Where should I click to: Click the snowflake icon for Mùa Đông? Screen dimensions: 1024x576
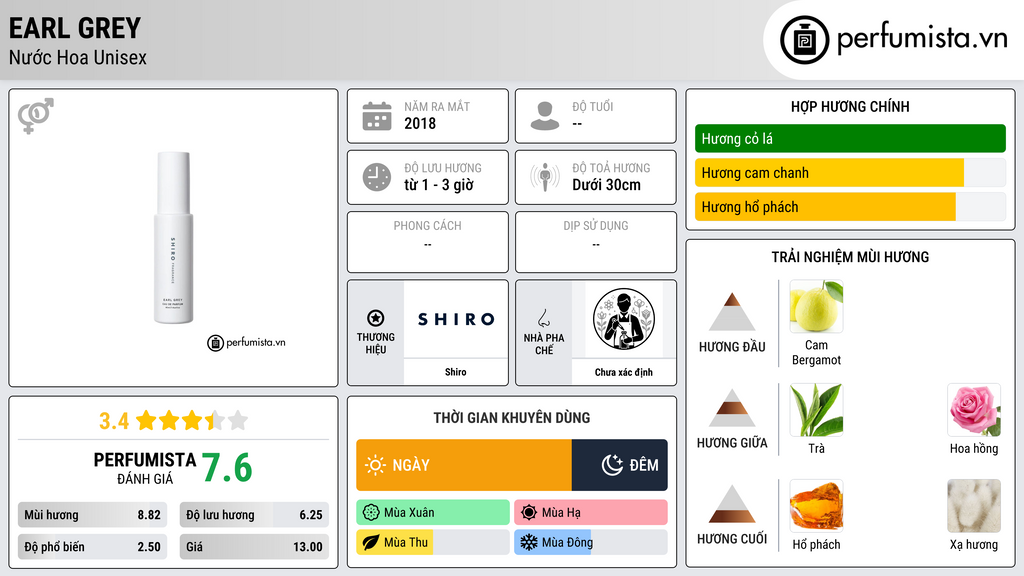tap(529, 542)
